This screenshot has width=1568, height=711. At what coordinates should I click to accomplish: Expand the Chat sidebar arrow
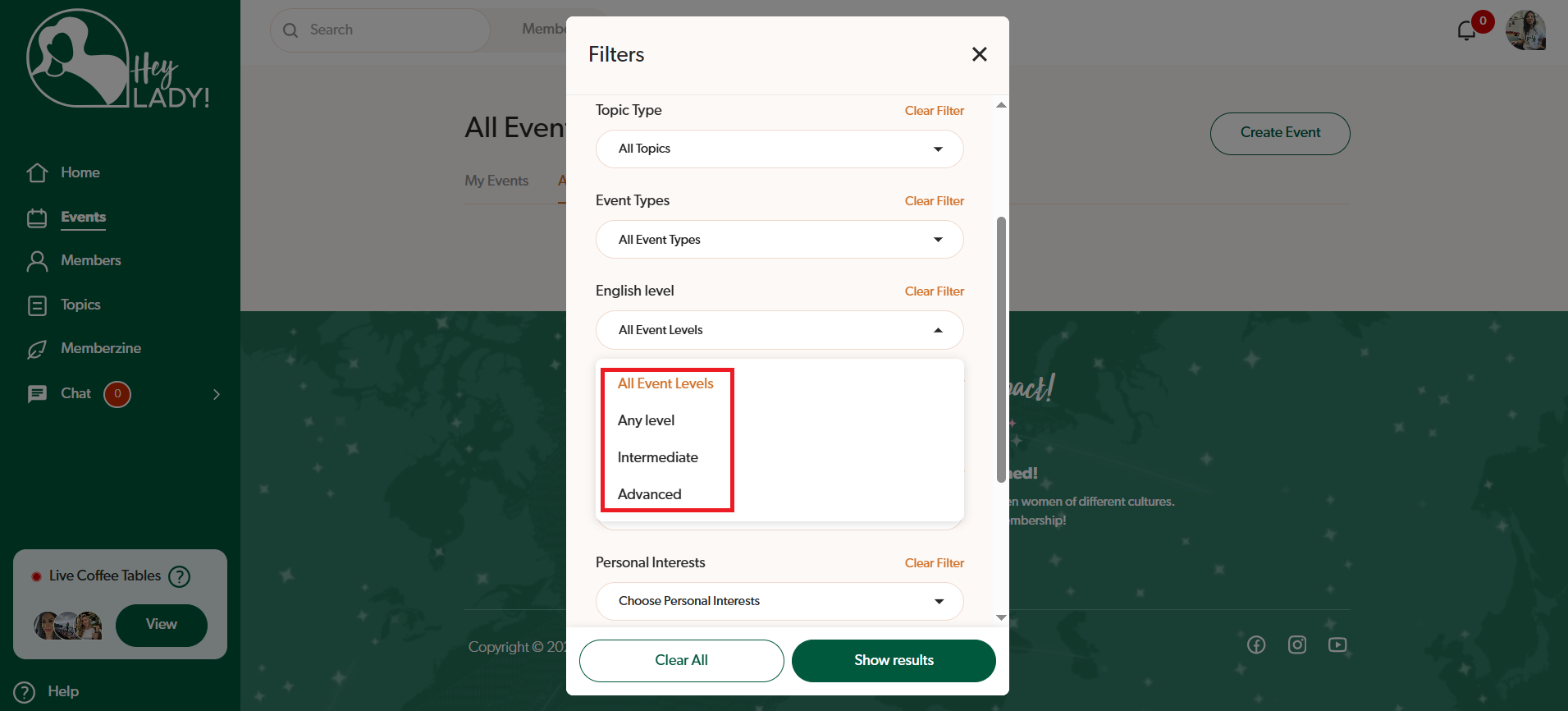(x=217, y=394)
